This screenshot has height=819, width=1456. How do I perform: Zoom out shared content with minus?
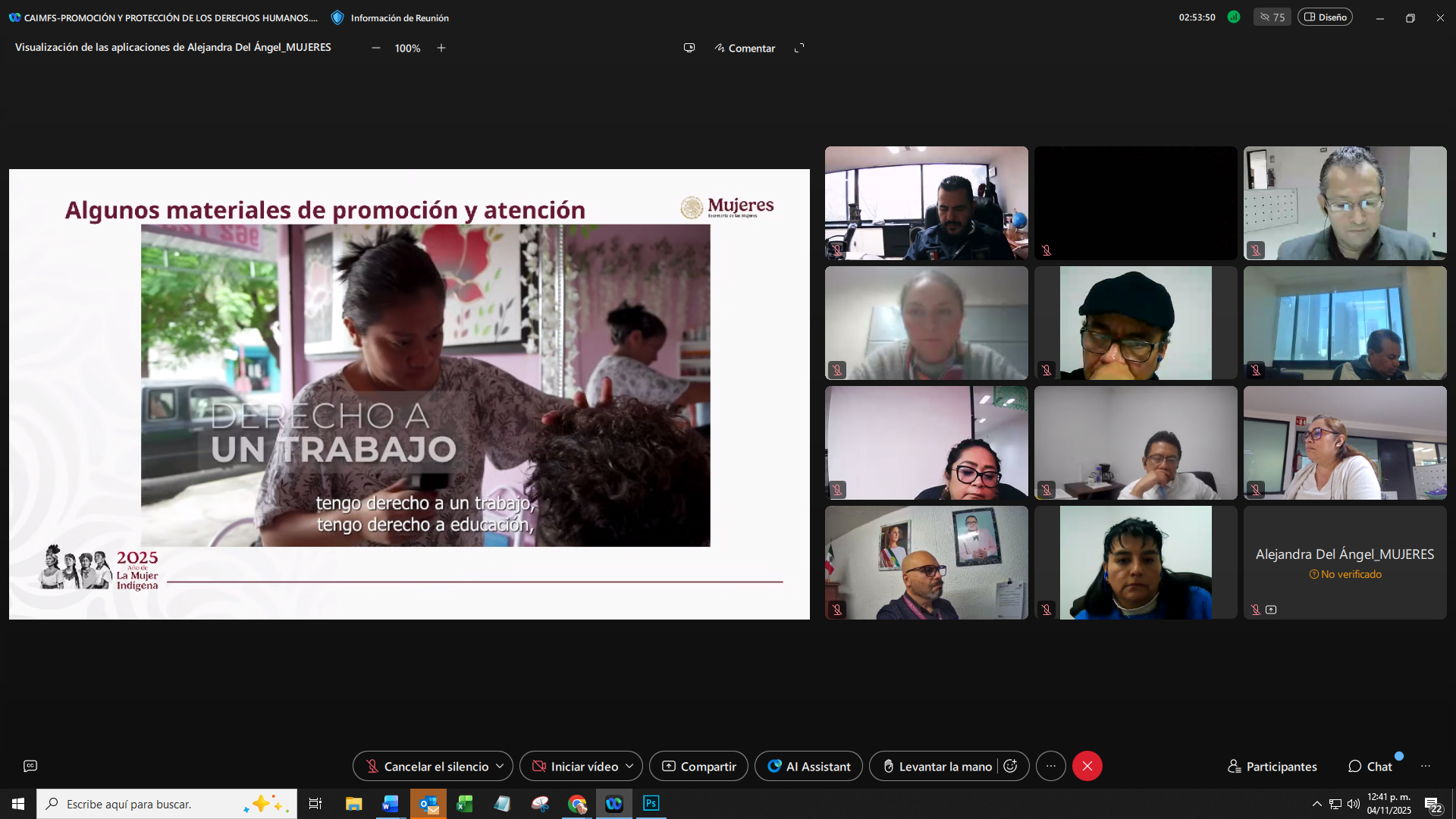tap(375, 48)
